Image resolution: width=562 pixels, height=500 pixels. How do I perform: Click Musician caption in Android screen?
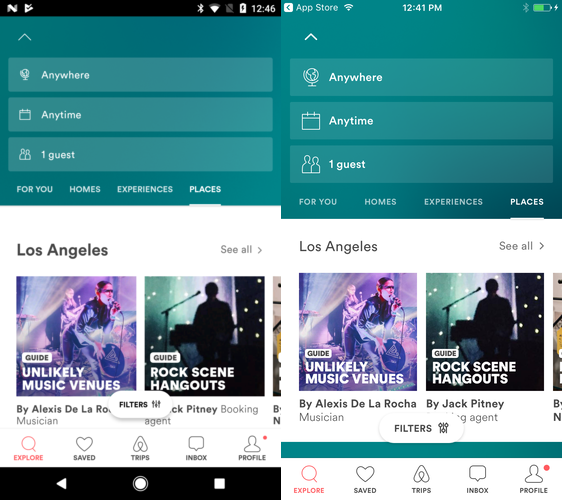37,421
